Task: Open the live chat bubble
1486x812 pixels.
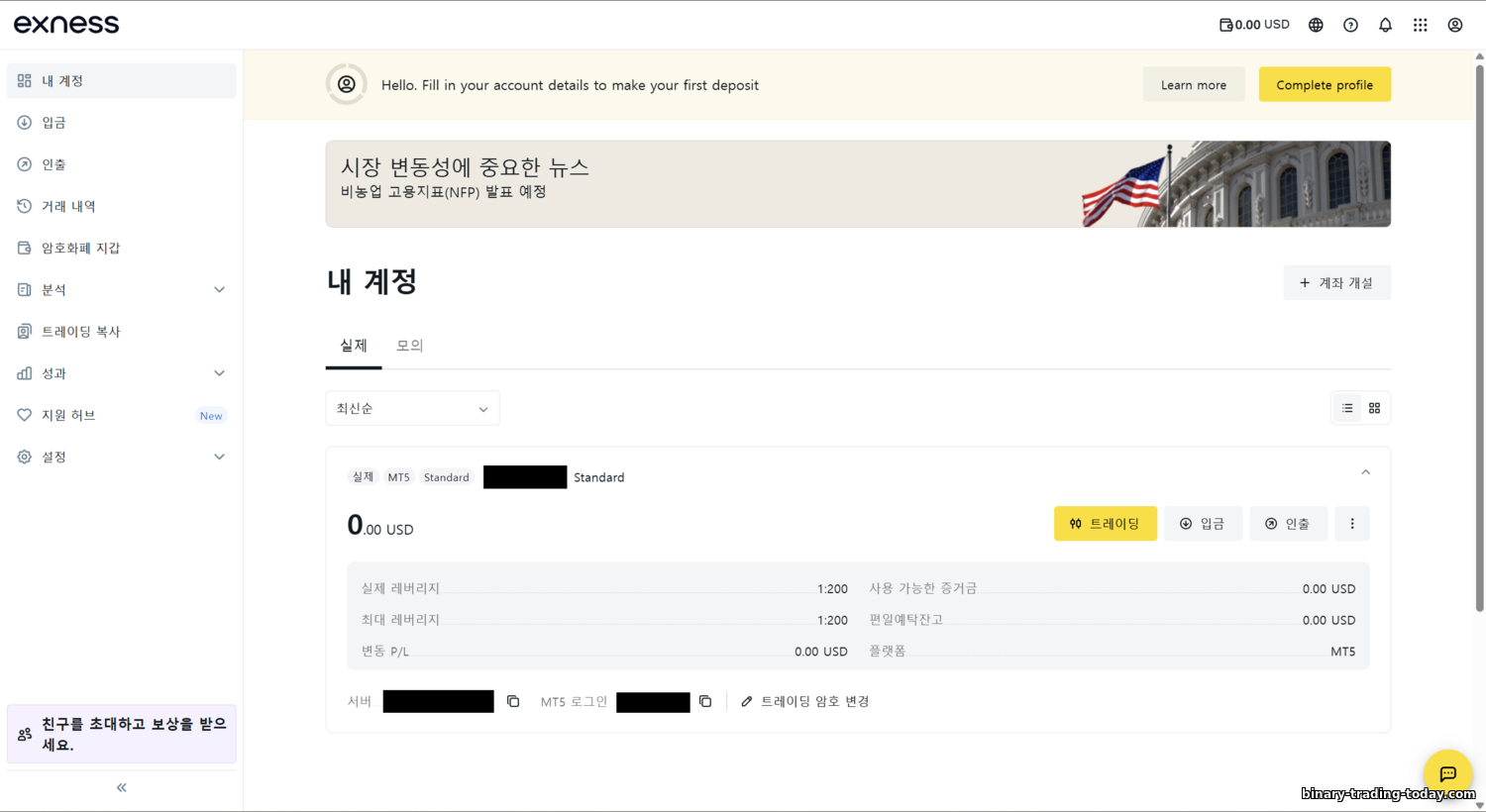Action: 1447,773
